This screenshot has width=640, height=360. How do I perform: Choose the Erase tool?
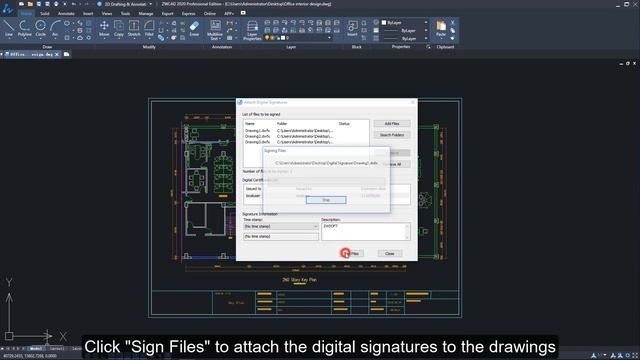click(194, 29)
